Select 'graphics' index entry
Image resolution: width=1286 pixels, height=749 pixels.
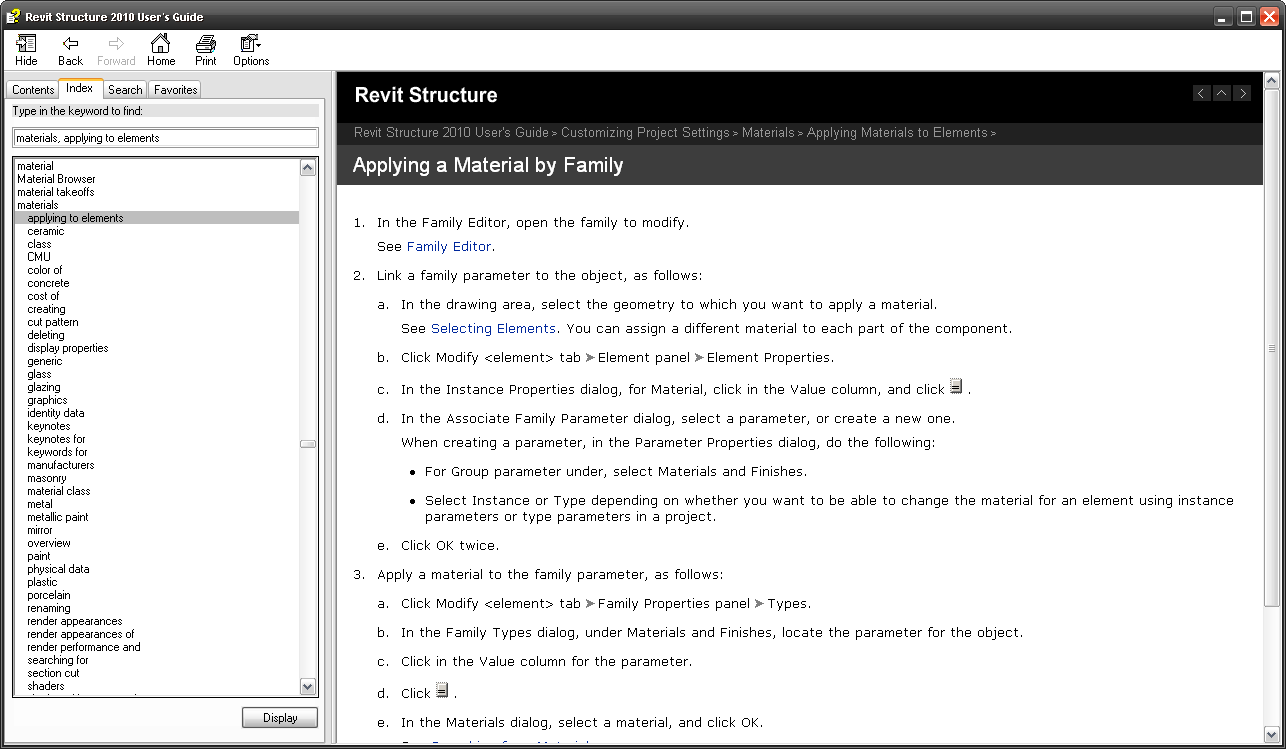tap(48, 400)
